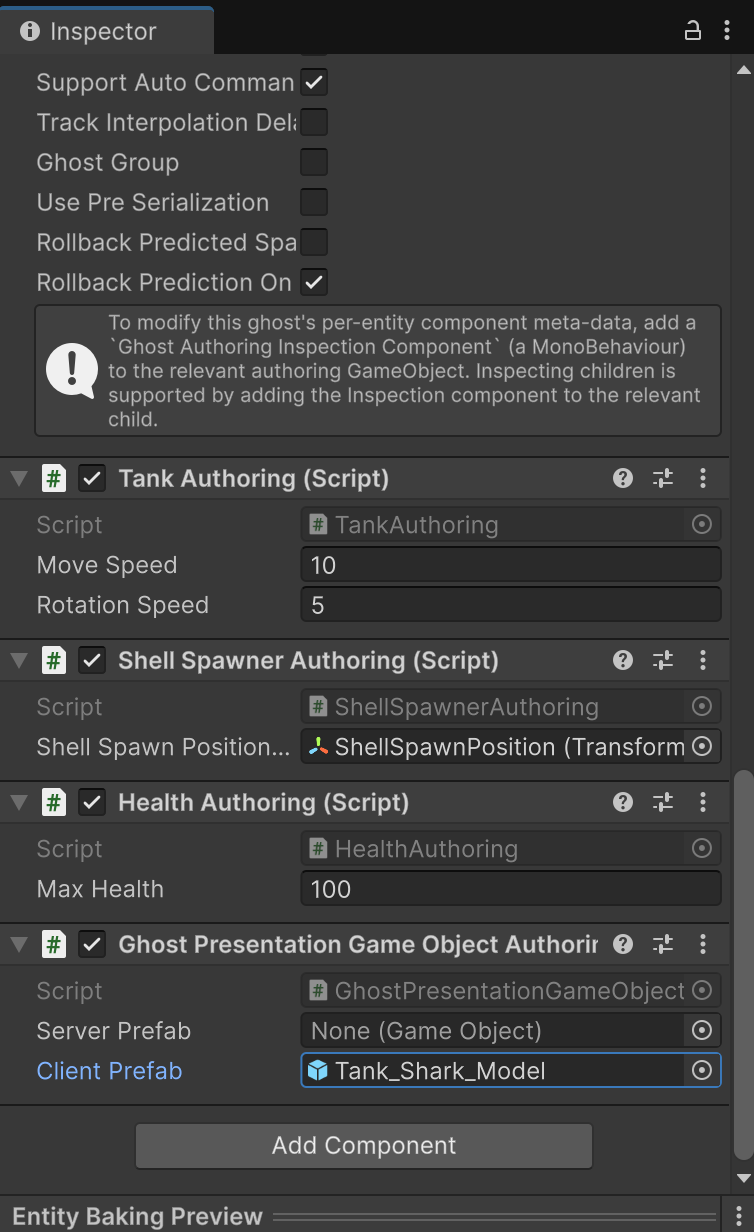Click the Add Component button
Screen dimensions: 754x1232
364,1146
